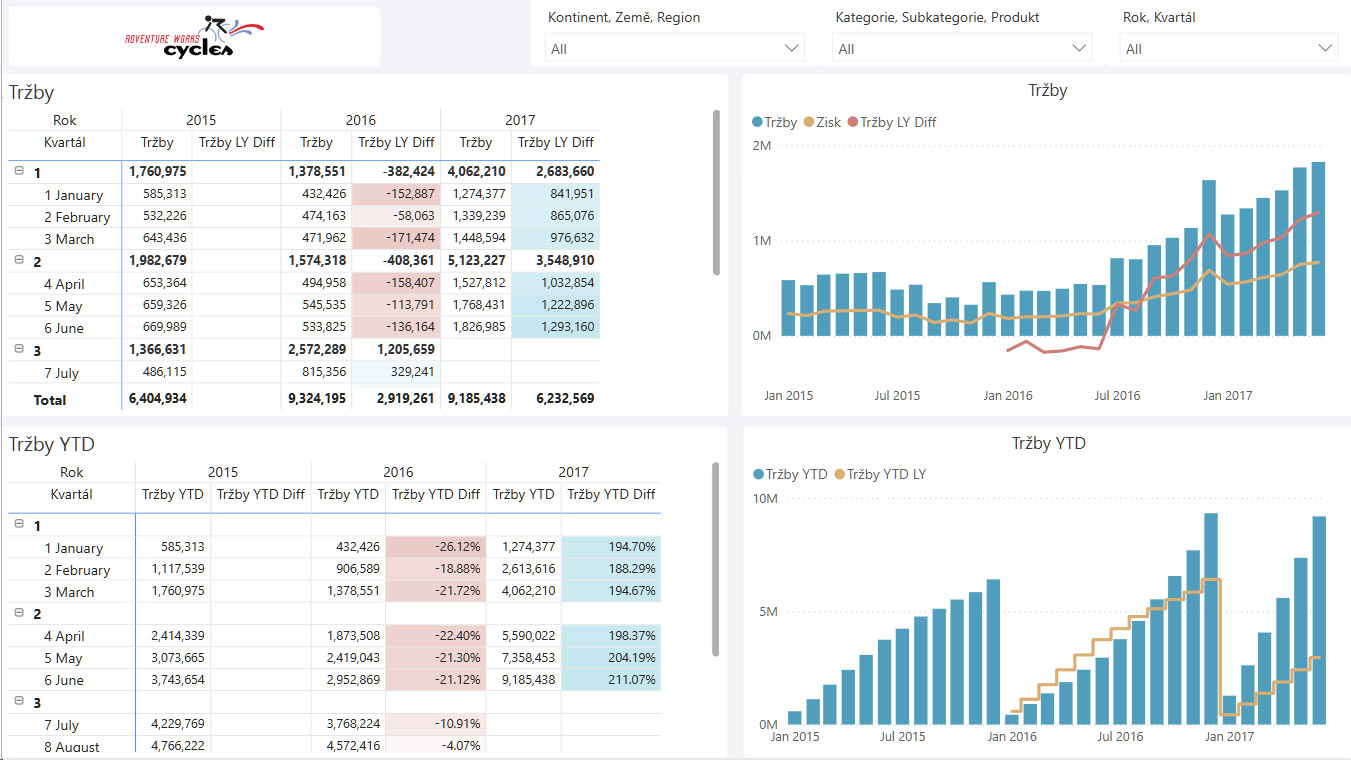The image size is (1351, 760).
Task: Click the cell value 1,205,659
Action: tap(405, 349)
